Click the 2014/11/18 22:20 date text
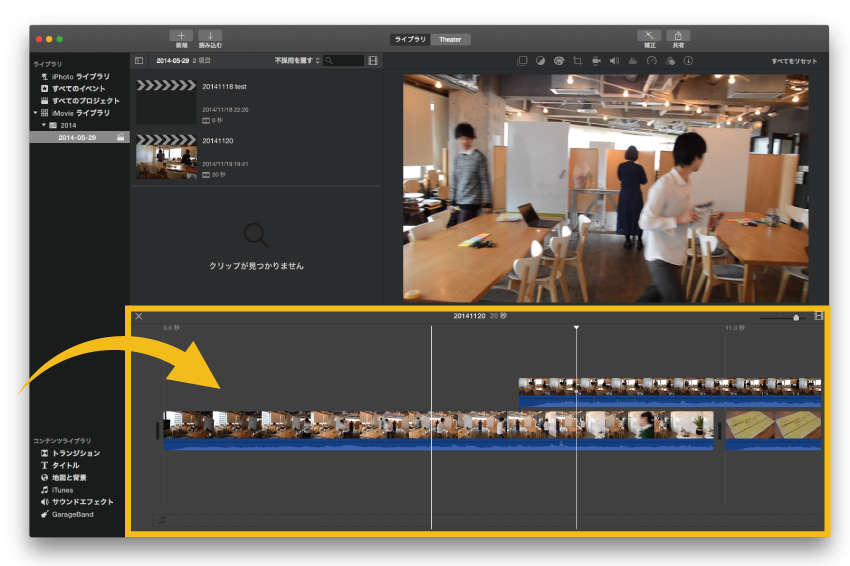The image size is (850, 566). point(225,110)
